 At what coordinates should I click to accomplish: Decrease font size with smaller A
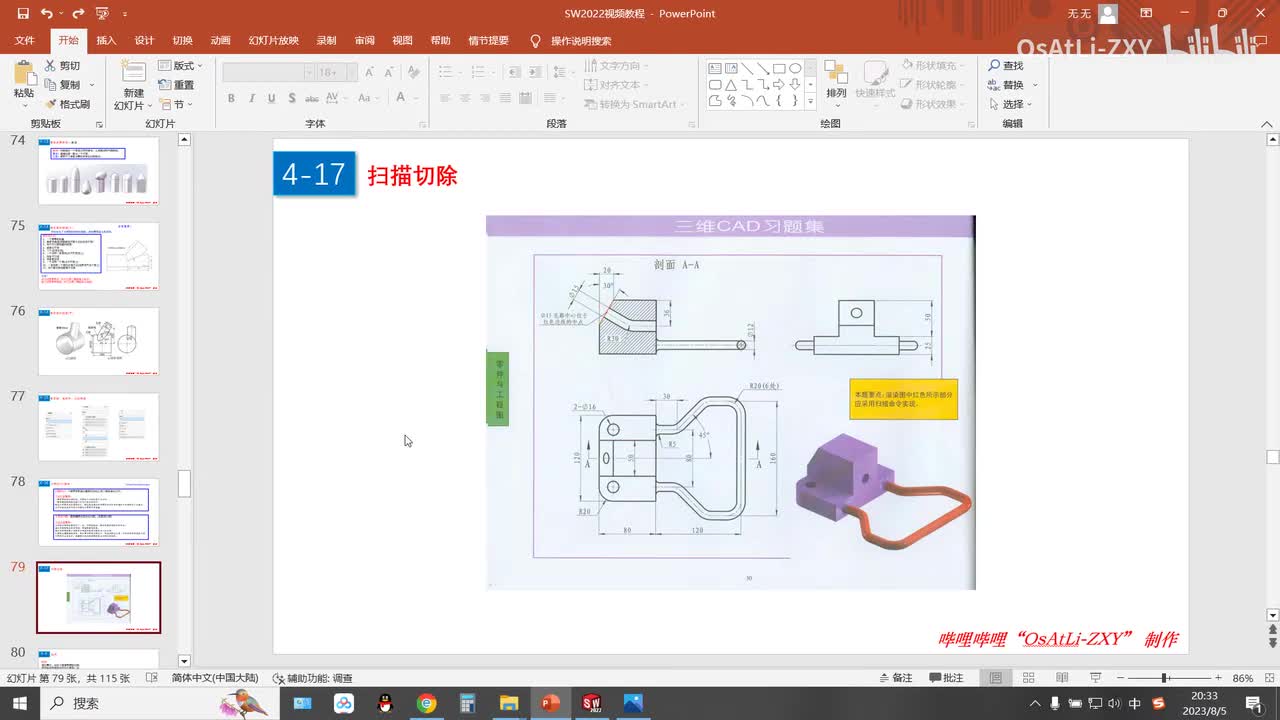tap(388, 72)
